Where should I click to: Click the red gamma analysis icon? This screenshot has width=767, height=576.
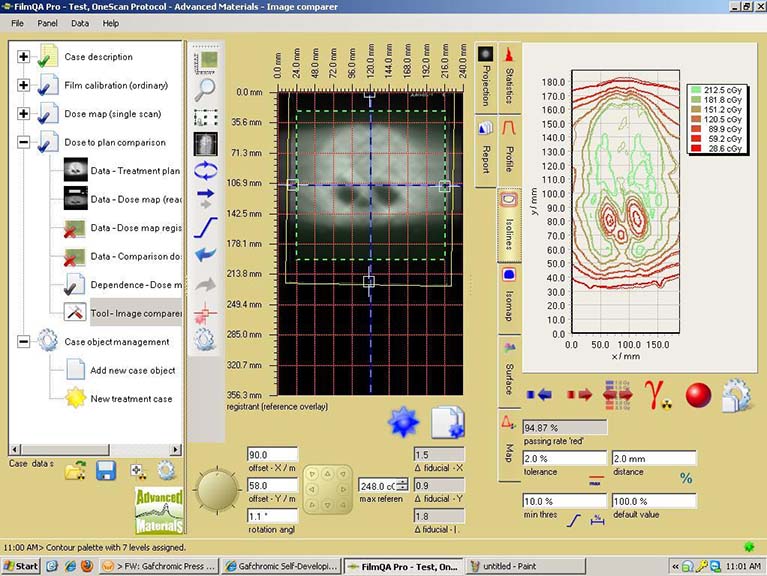pos(656,393)
